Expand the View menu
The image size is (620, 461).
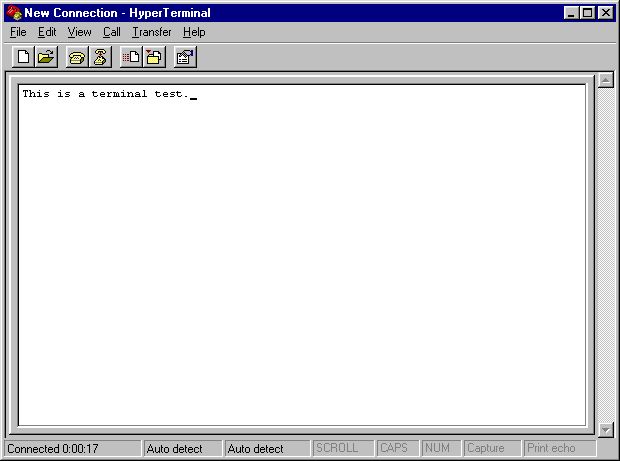coord(79,32)
